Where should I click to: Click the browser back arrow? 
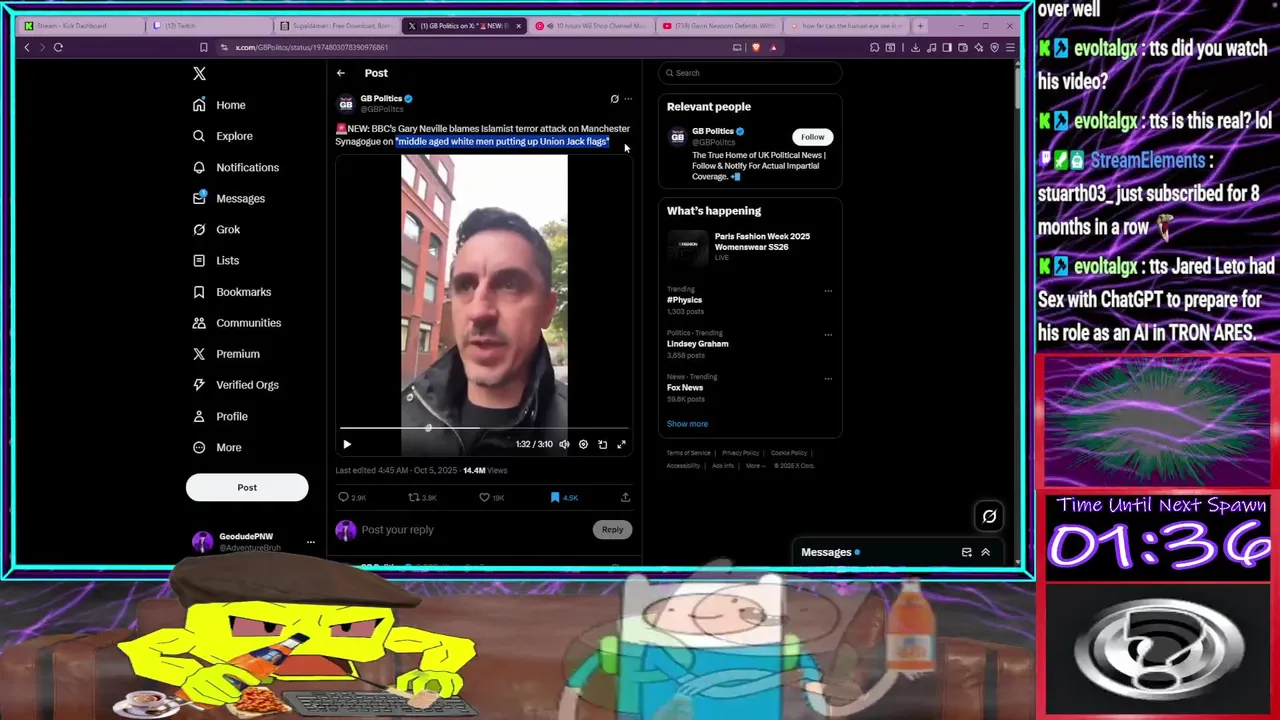pos(27,47)
